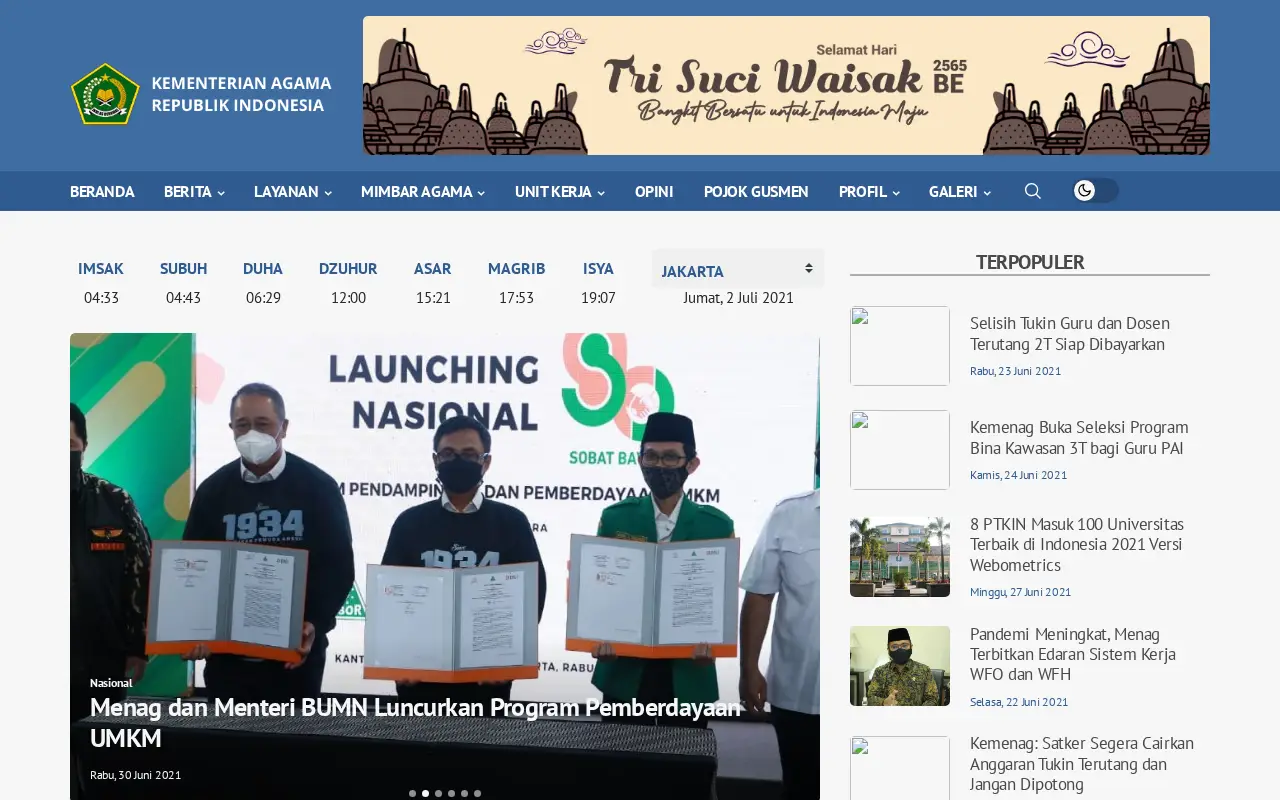The width and height of the screenshot is (1280, 800).
Task: Expand the PROFIL dropdown menu
Action: (x=869, y=191)
